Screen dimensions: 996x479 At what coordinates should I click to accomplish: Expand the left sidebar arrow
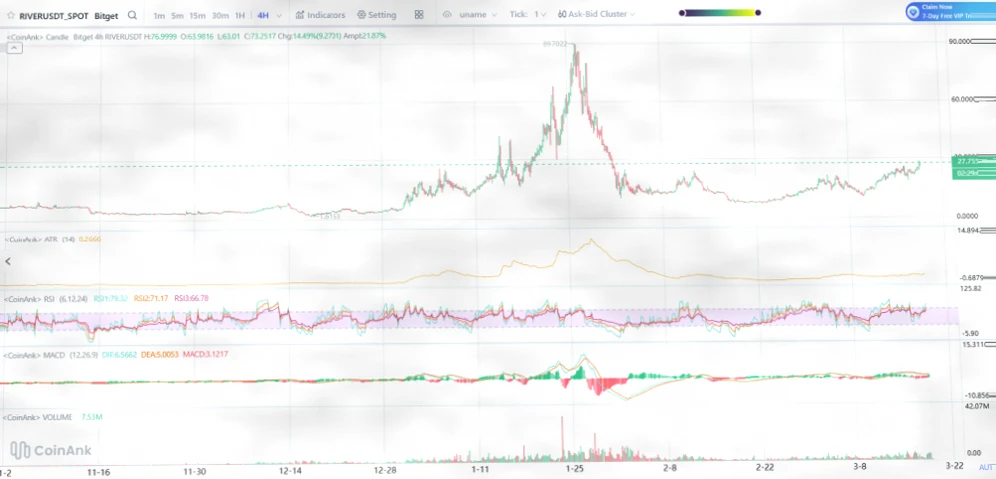[x=8, y=260]
